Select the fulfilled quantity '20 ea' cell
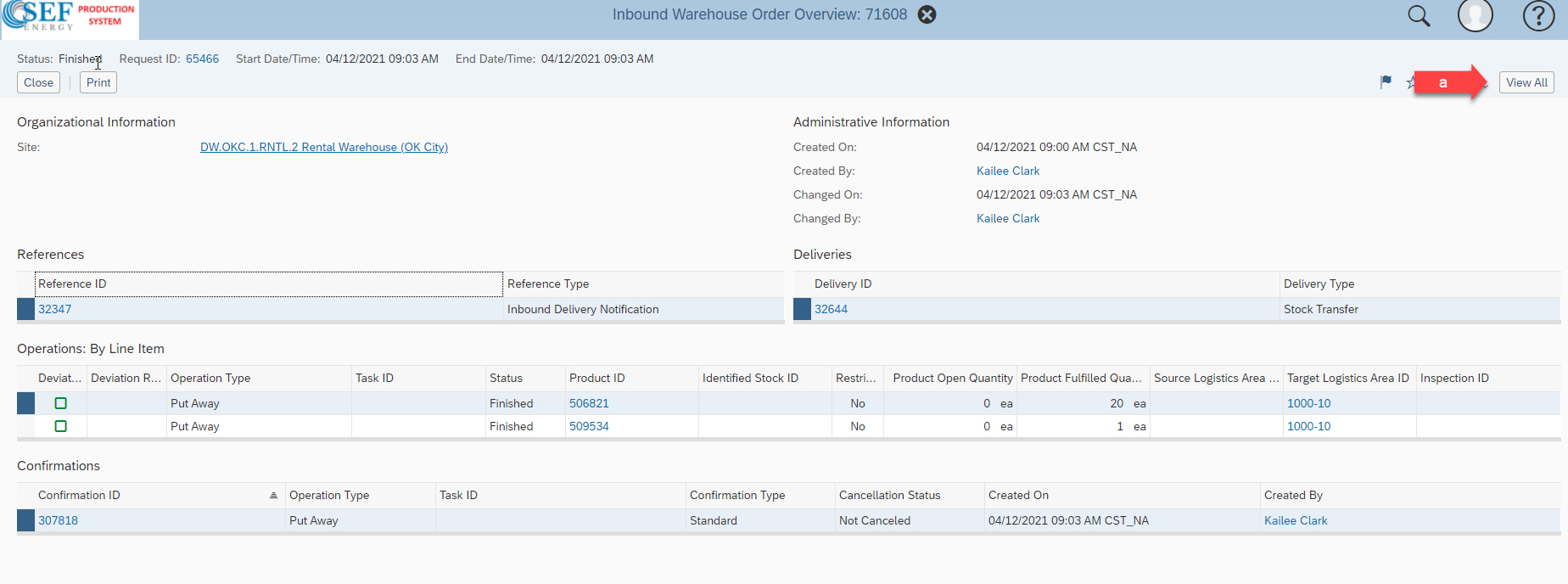Image resolution: width=1568 pixels, height=584 pixels. click(x=1084, y=403)
